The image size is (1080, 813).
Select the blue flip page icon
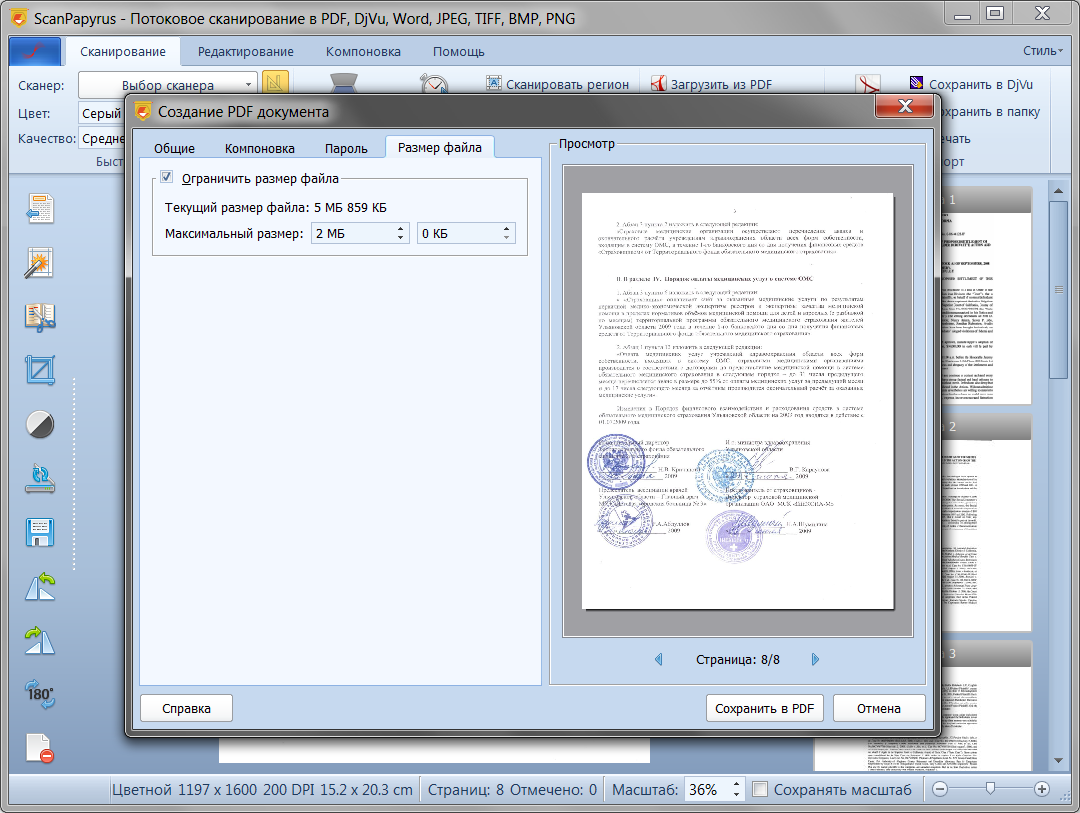tap(40, 586)
